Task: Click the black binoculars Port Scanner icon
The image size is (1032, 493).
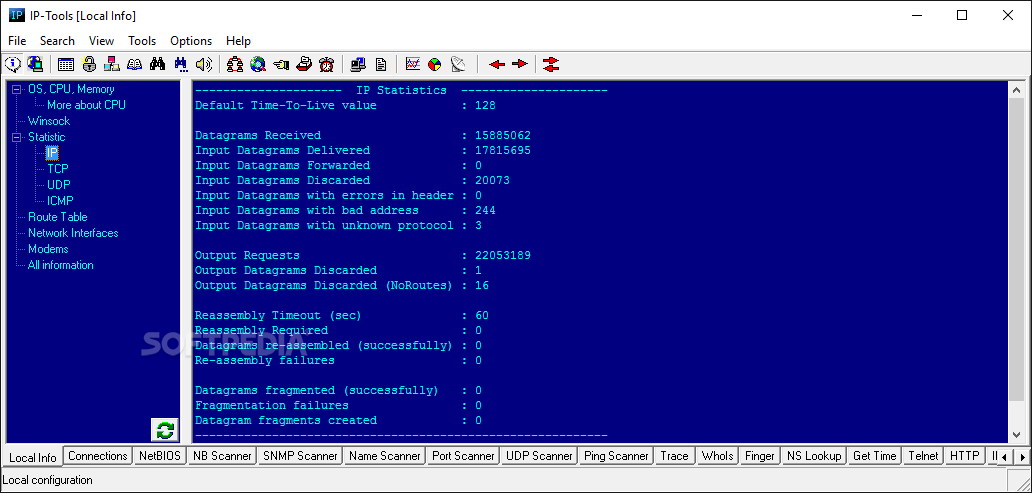Action: click(157, 64)
